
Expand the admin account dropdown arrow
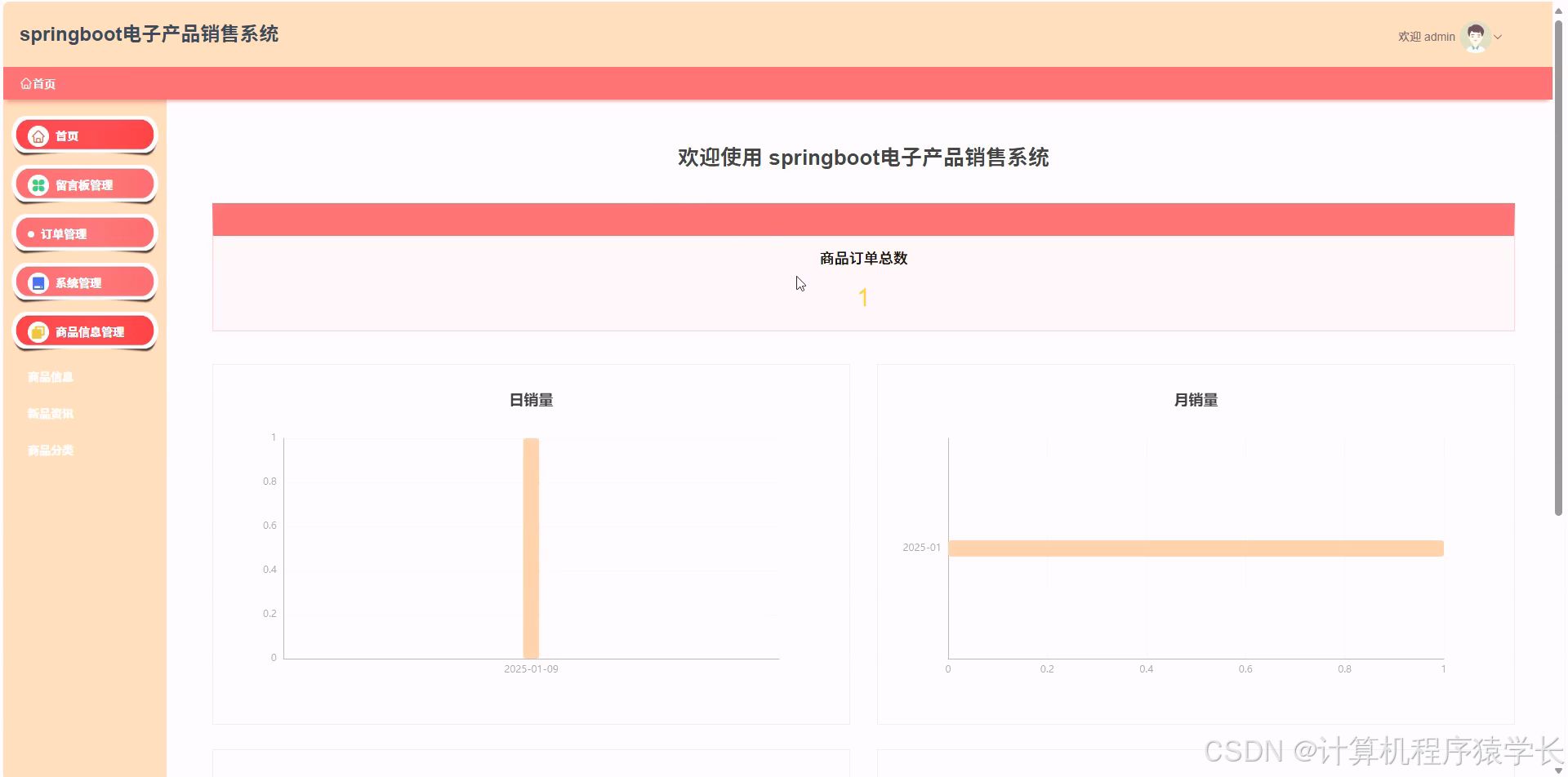(1499, 37)
